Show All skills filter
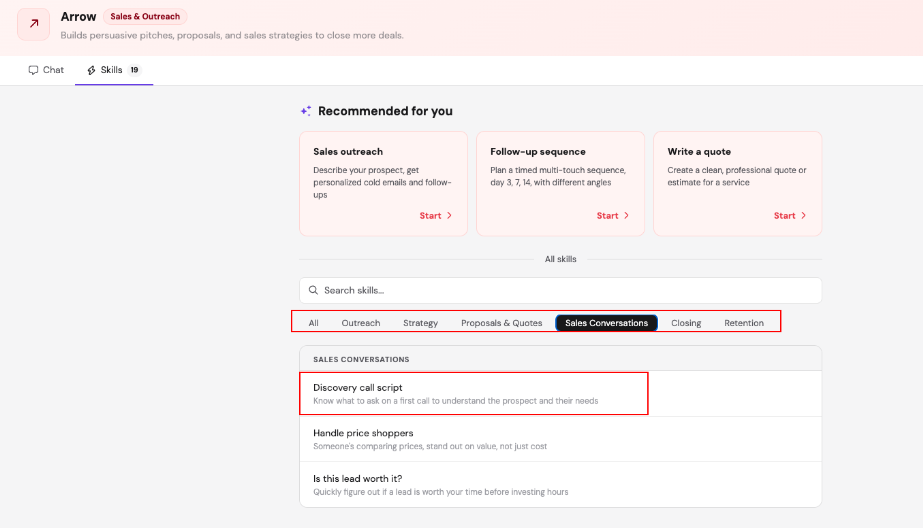 coord(313,323)
